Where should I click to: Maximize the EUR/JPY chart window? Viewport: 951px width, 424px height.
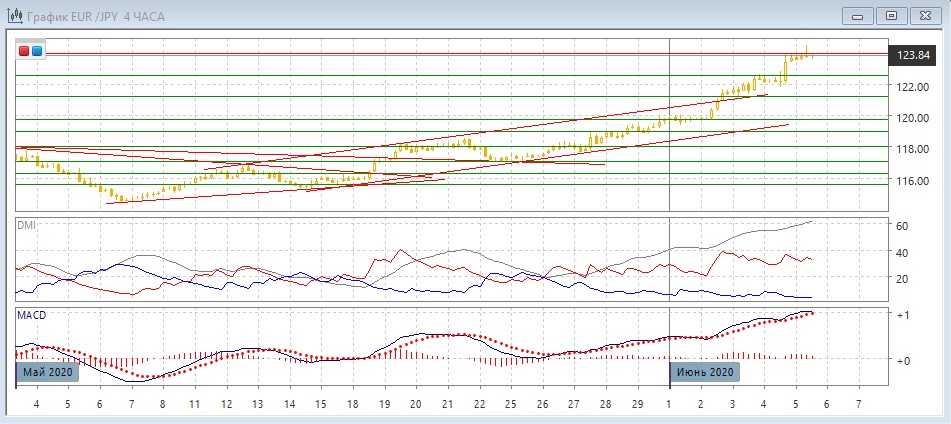pyautogui.click(x=892, y=15)
